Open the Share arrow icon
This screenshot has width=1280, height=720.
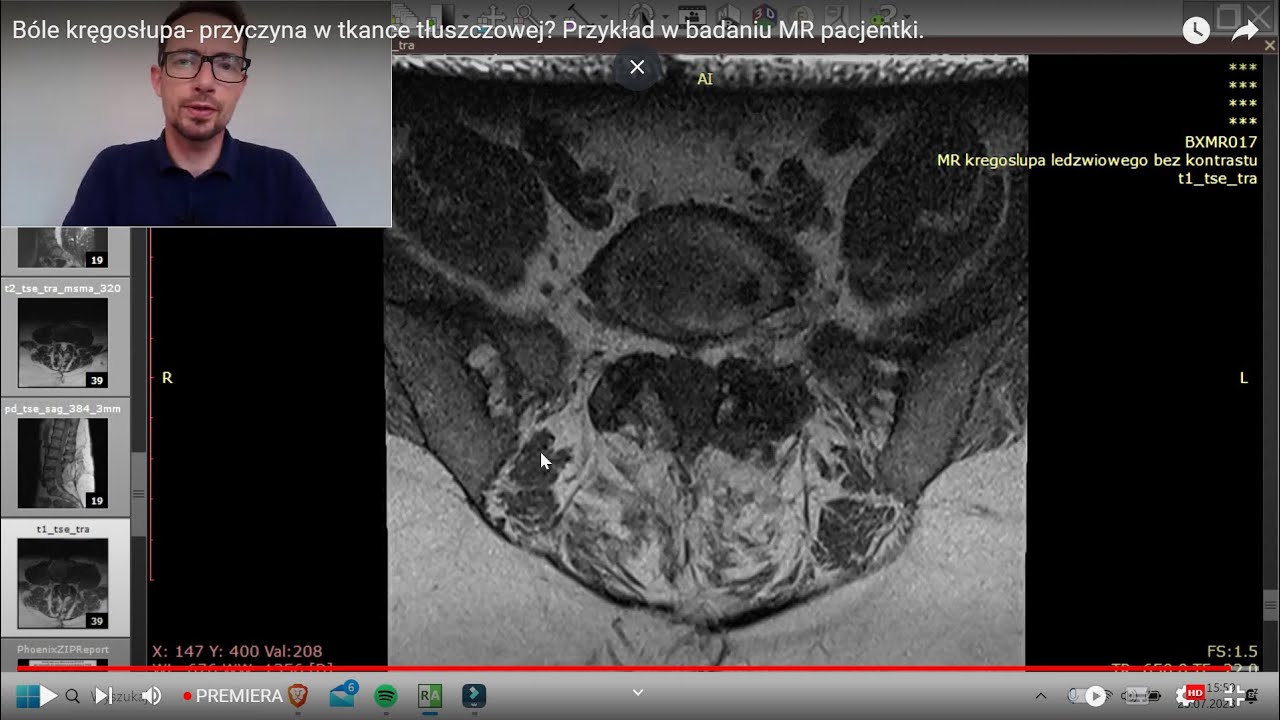click(1245, 31)
